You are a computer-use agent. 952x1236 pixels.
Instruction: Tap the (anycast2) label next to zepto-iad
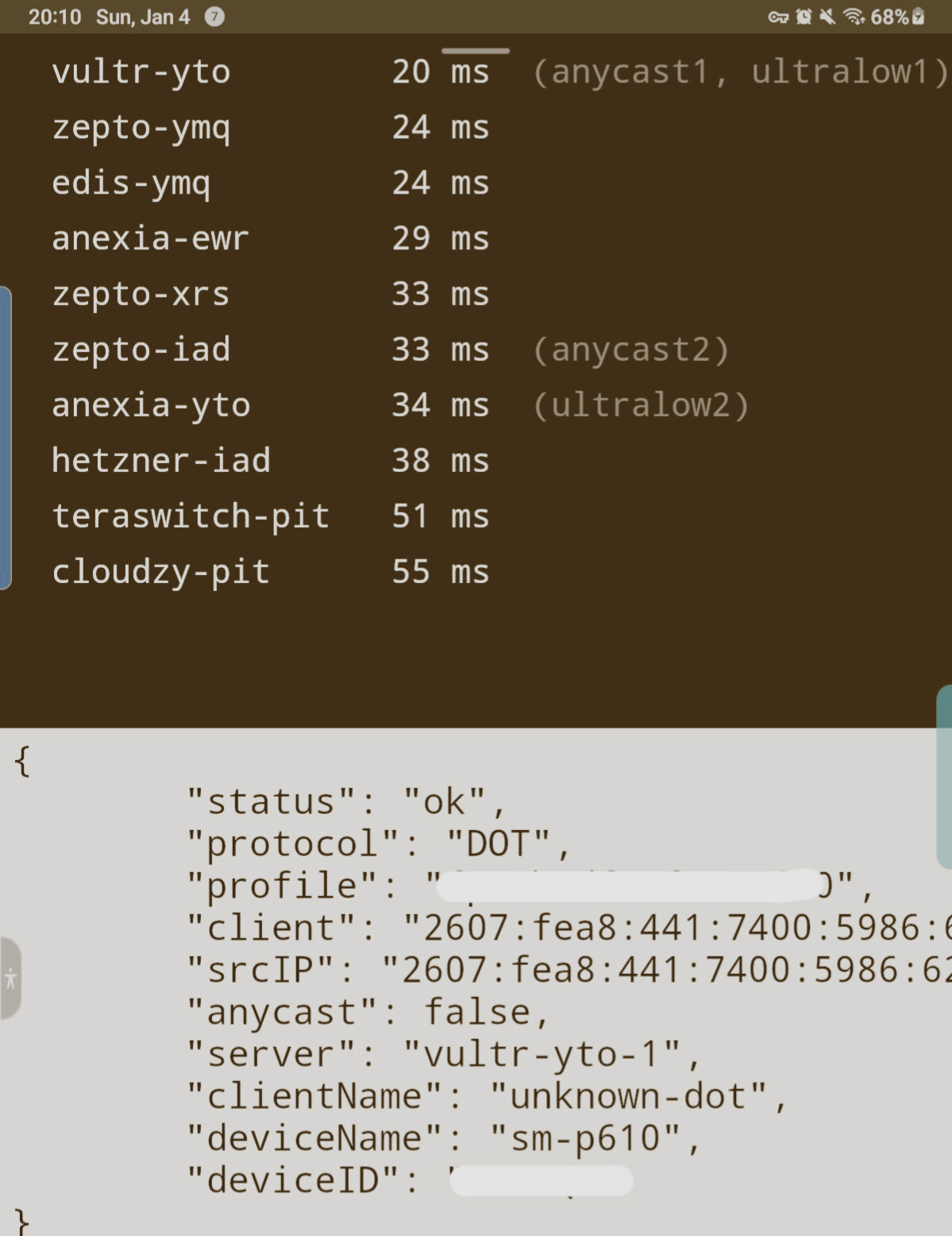coord(631,350)
